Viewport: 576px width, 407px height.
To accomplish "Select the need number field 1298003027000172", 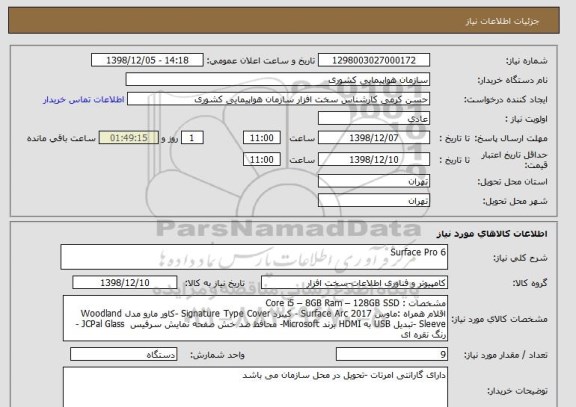I will pyautogui.click(x=374, y=60).
